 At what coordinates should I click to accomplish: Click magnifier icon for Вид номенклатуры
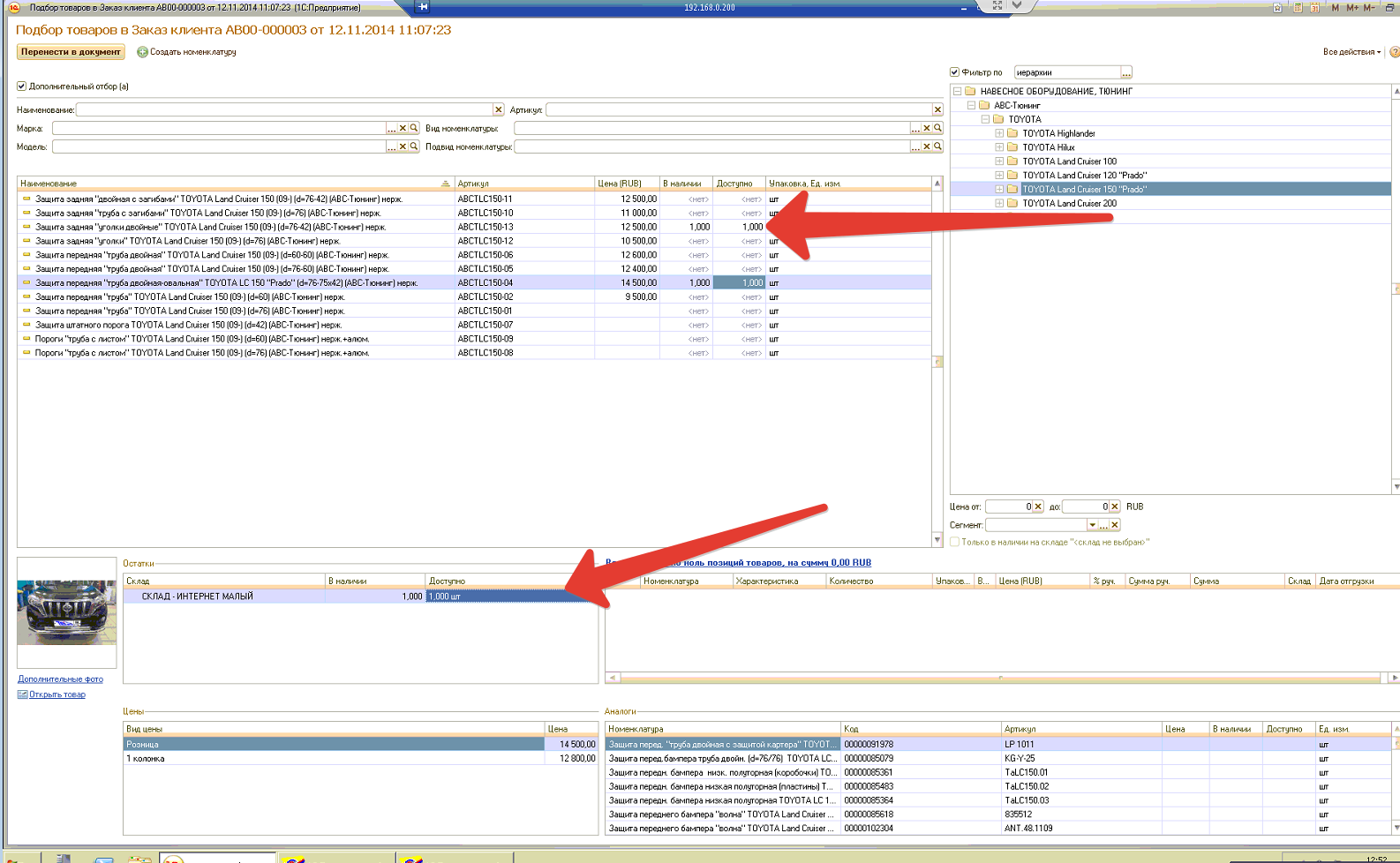tap(938, 128)
